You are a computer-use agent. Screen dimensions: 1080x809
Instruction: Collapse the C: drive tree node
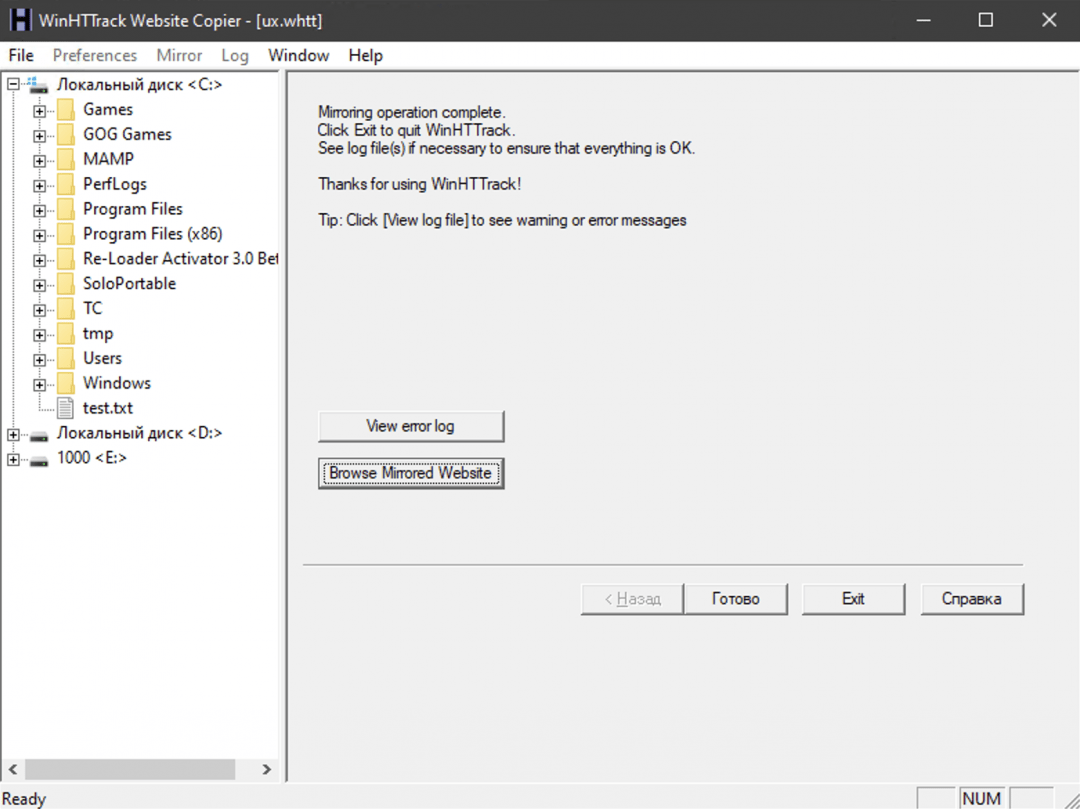point(13,85)
